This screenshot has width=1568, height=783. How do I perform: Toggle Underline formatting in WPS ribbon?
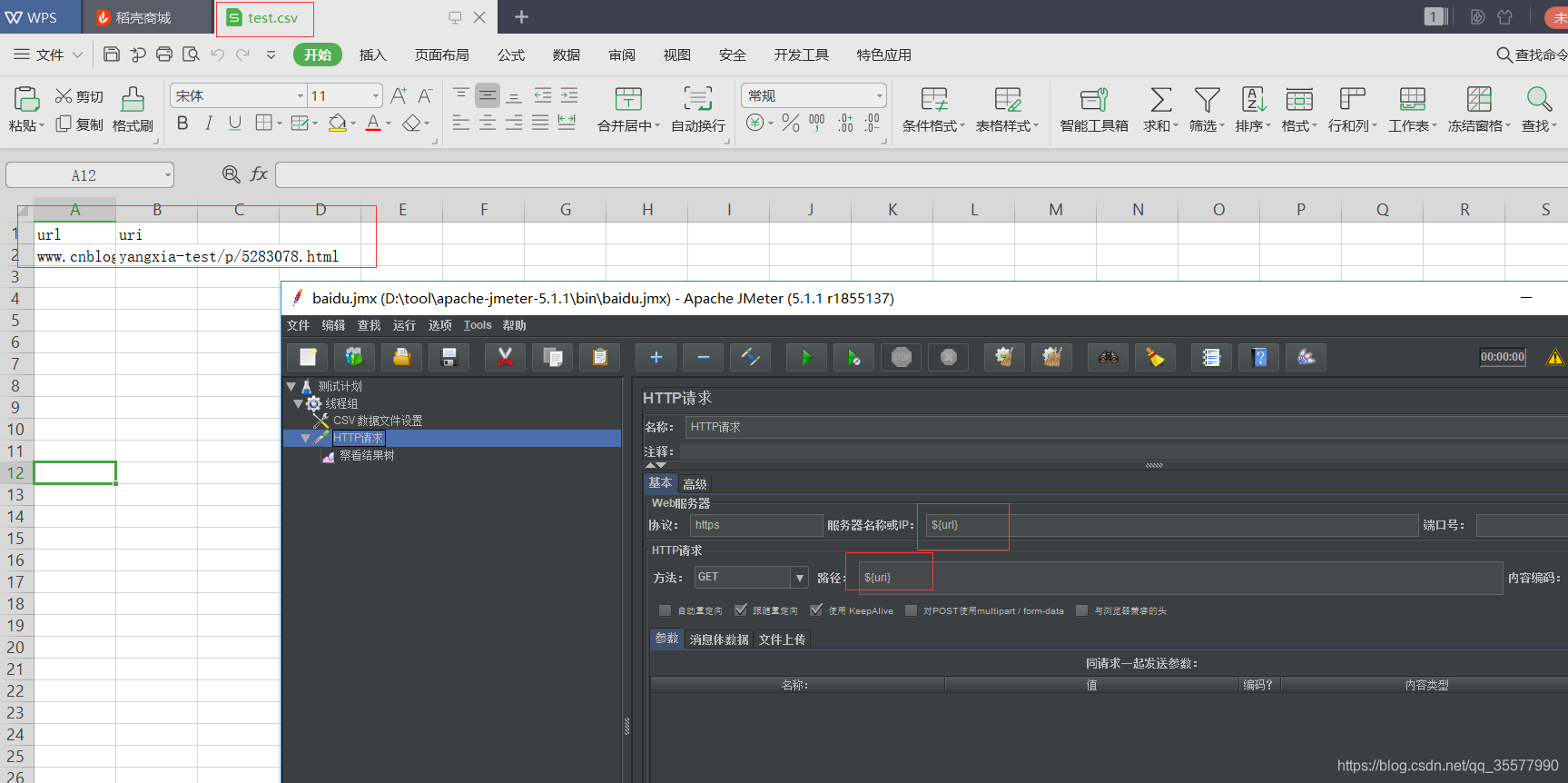pyautogui.click(x=235, y=123)
